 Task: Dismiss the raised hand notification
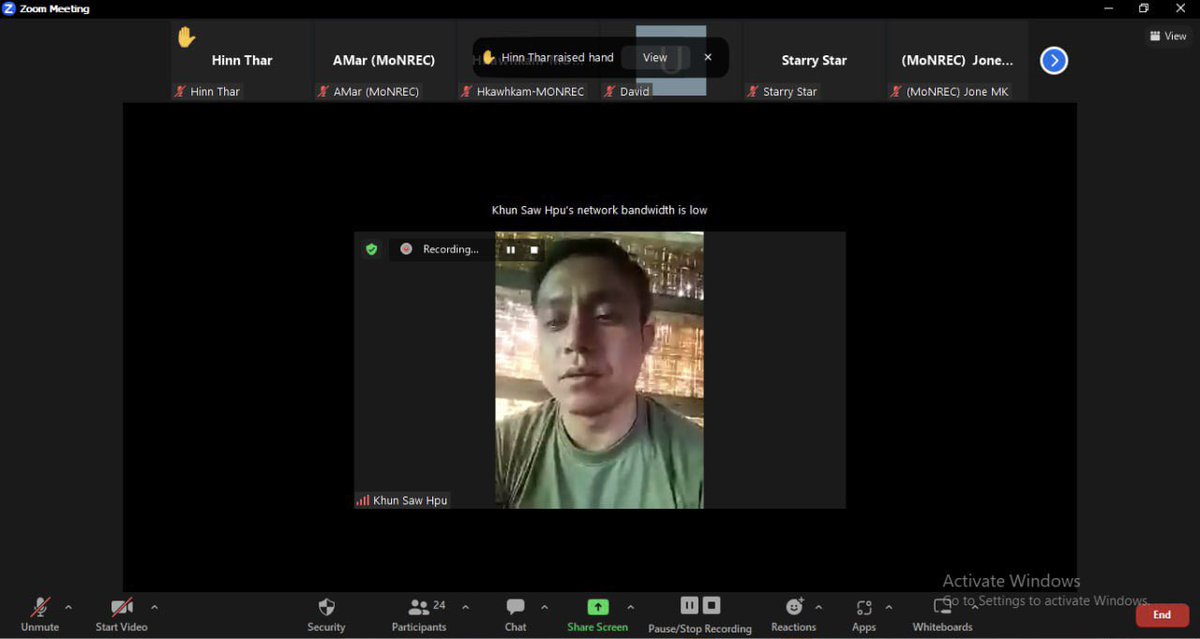[708, 57]
